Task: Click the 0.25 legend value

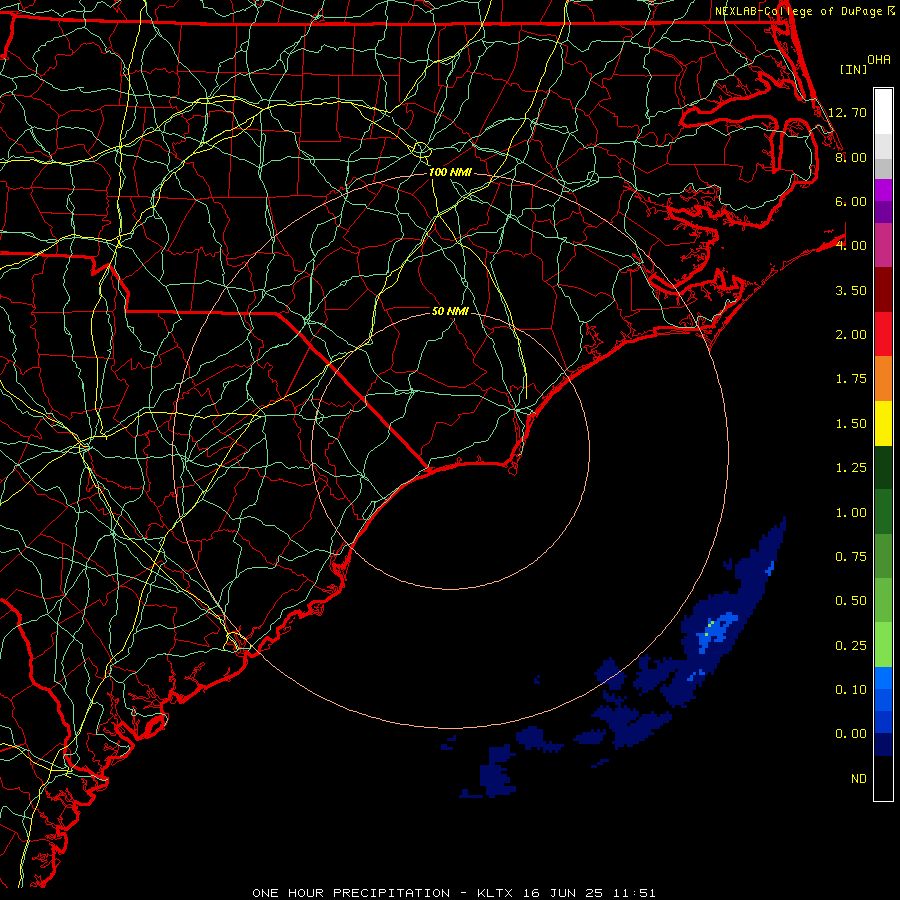Action: (x=851, y=646)
